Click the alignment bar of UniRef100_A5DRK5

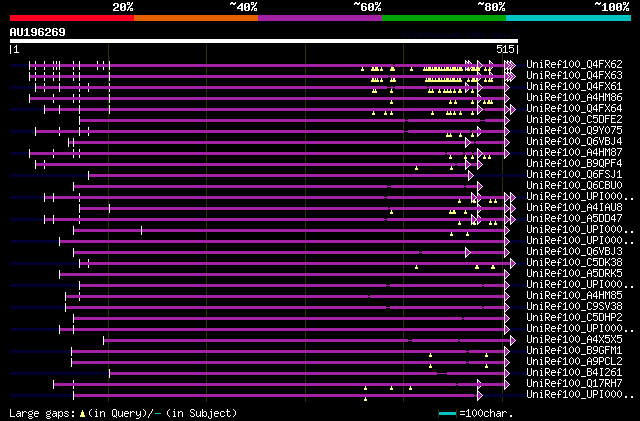(x=283, y=274)
